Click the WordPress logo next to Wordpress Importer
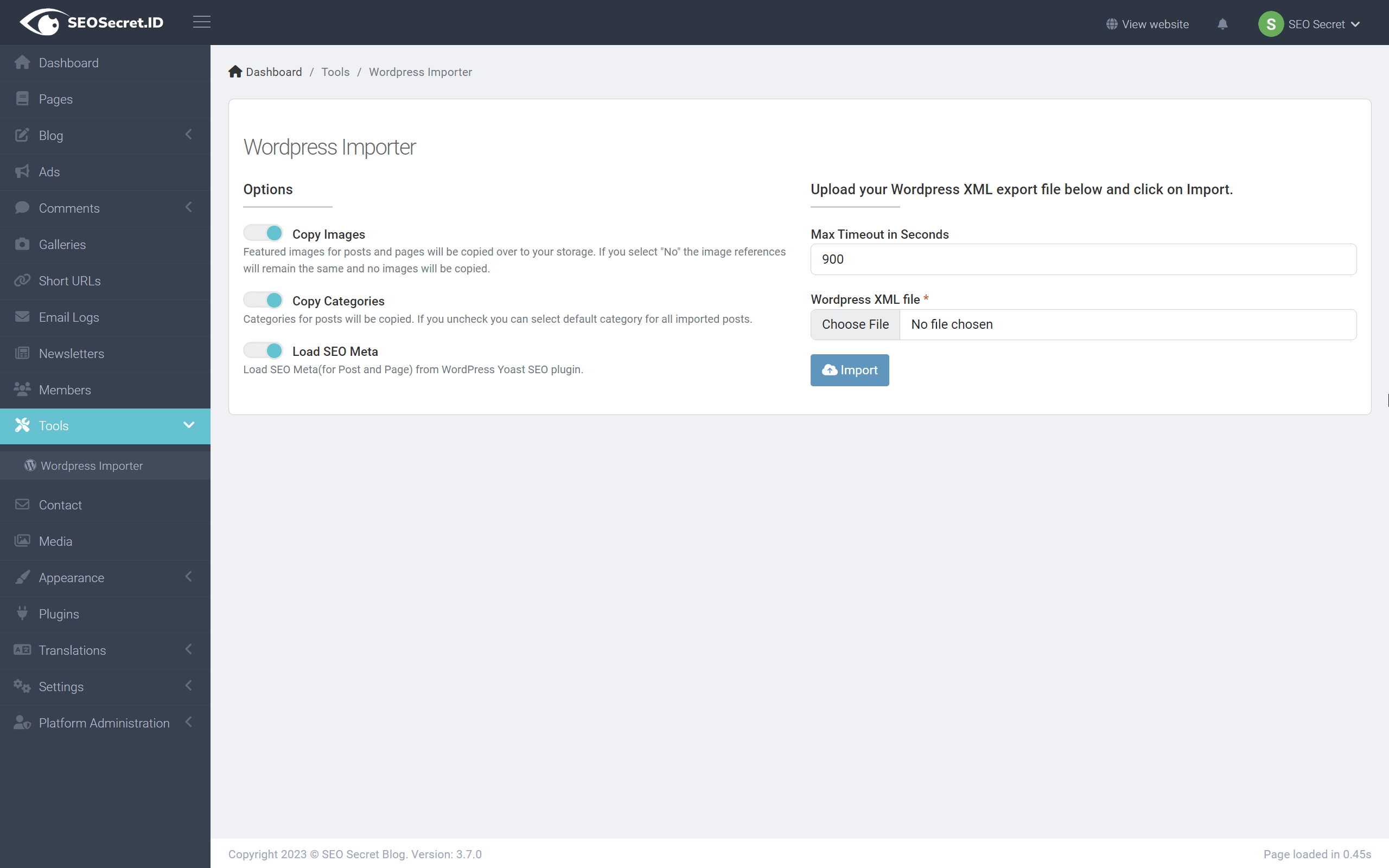Screen dimensions: 1389x868 (30, 465)
